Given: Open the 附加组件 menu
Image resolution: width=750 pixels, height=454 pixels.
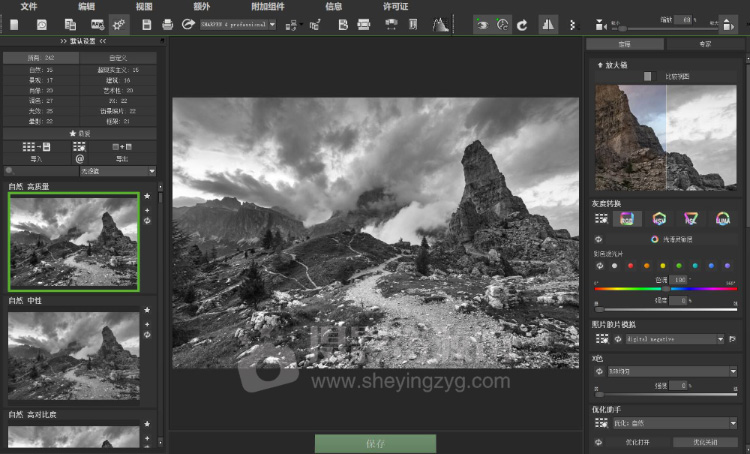Looking at the screenshot, I should (x=267, y=6).
